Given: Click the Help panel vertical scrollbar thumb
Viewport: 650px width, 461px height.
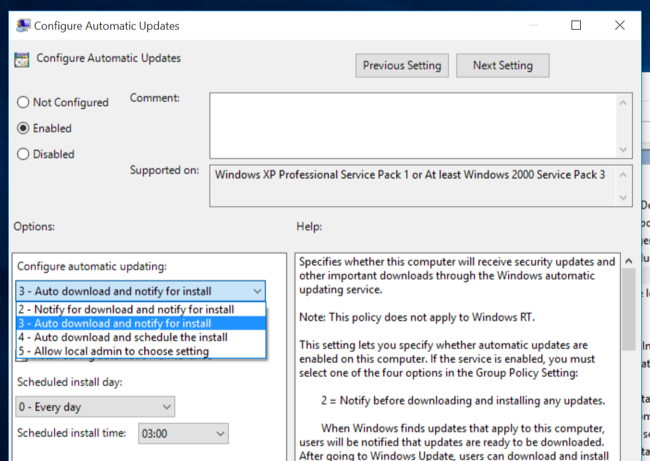Looking at the screenshot, I should pyautogui.click(x=628, y=309).
